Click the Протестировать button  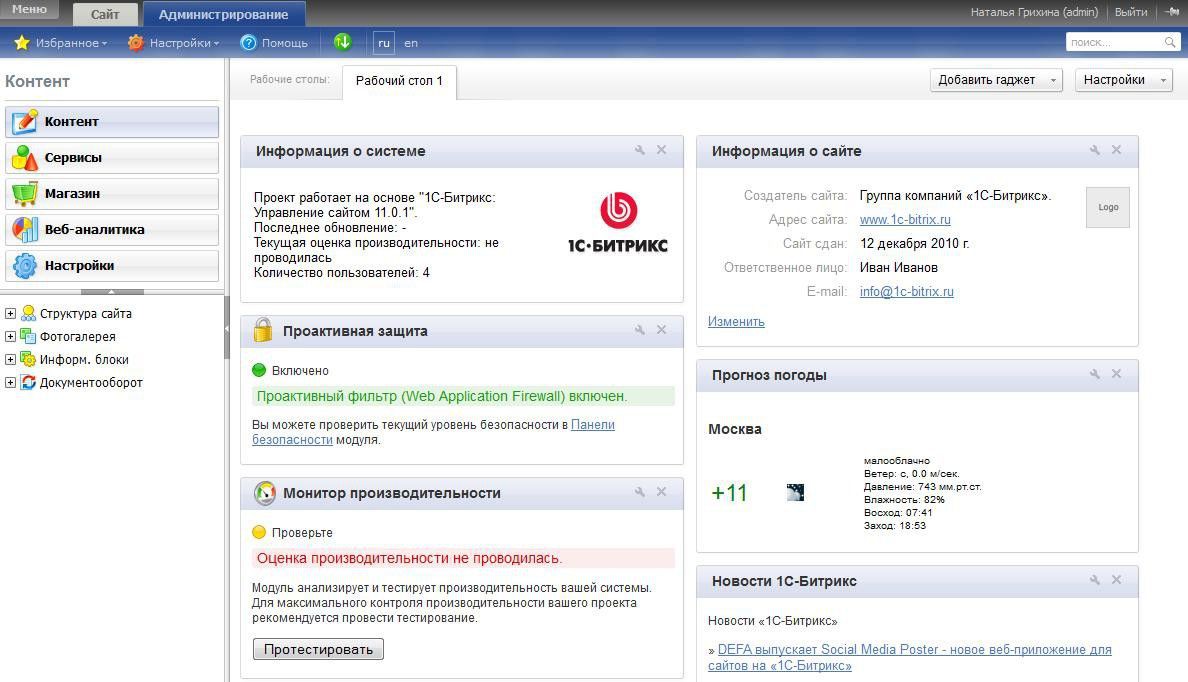pyautogui.click(x=319, y=648)
